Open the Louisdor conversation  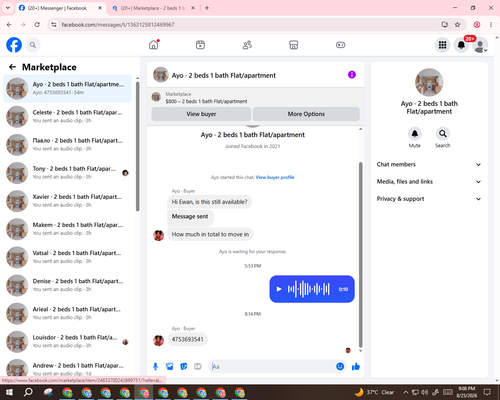coord(68,342)
